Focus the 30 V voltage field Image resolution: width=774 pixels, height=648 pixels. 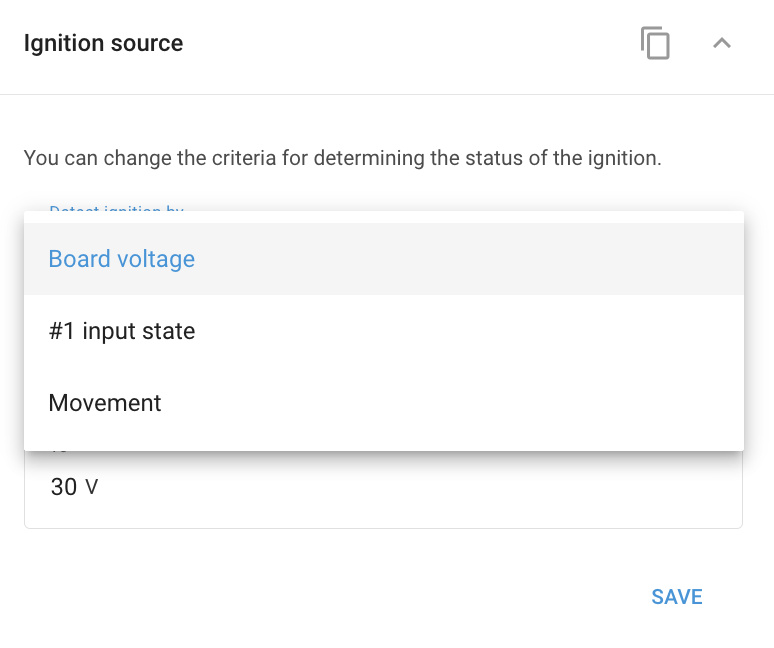coord(383,489)
